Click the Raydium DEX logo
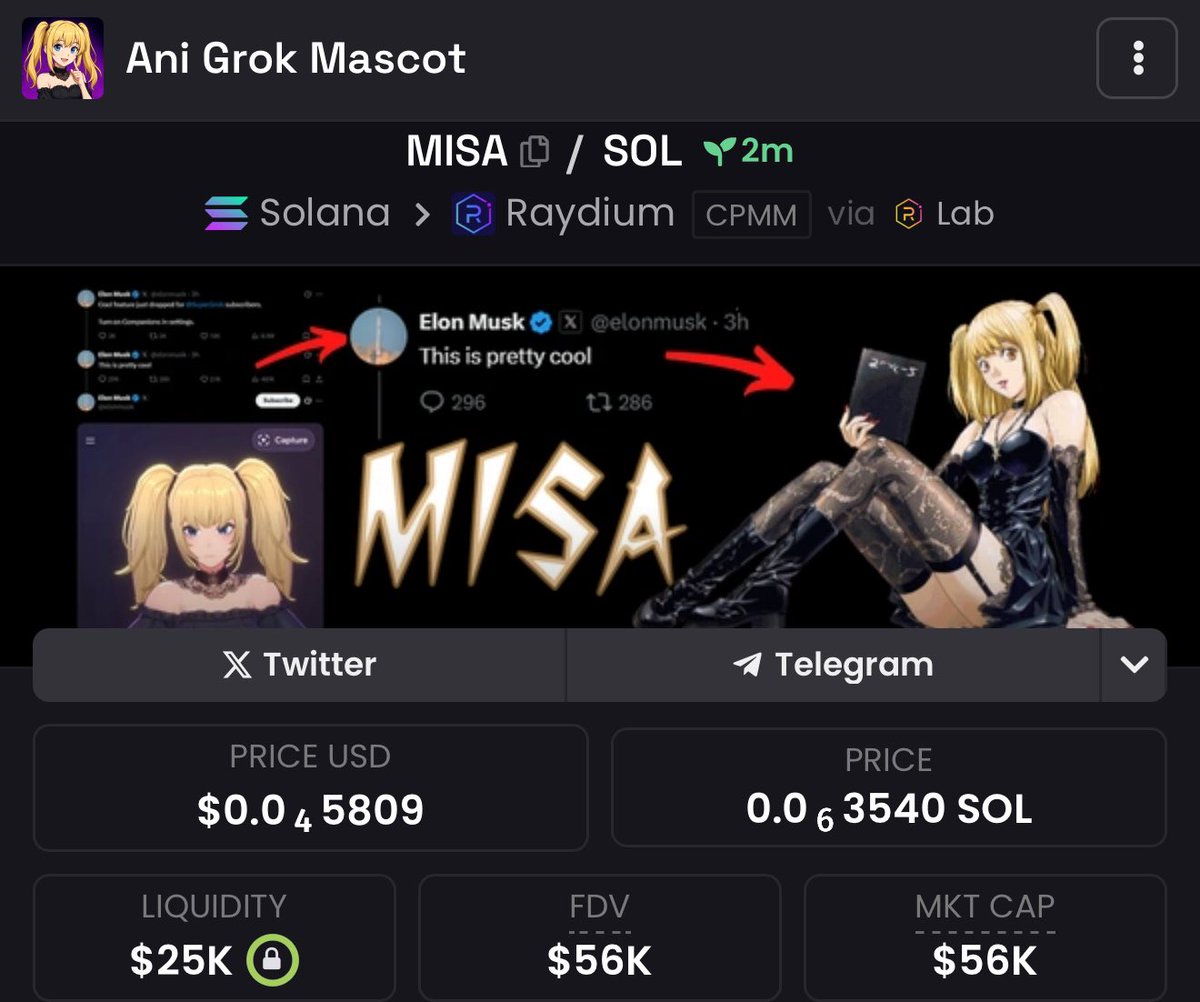The width and height of the screenshot is (1200, 1002). tap(472, 214)
